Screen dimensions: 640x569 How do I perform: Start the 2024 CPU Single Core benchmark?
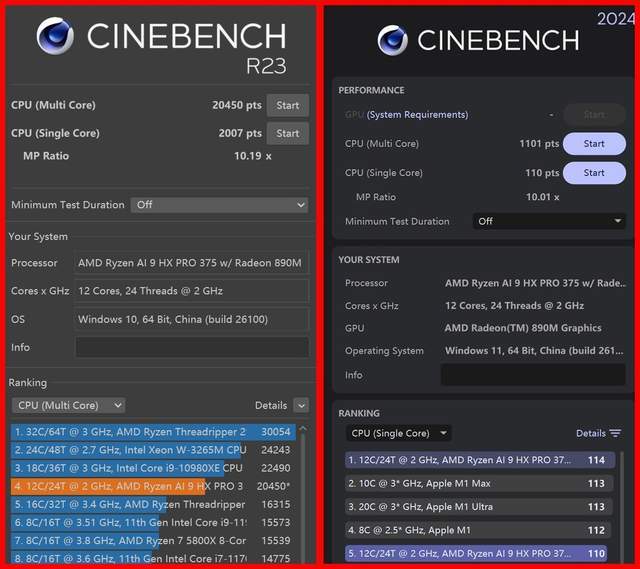[x=594, y=173]
